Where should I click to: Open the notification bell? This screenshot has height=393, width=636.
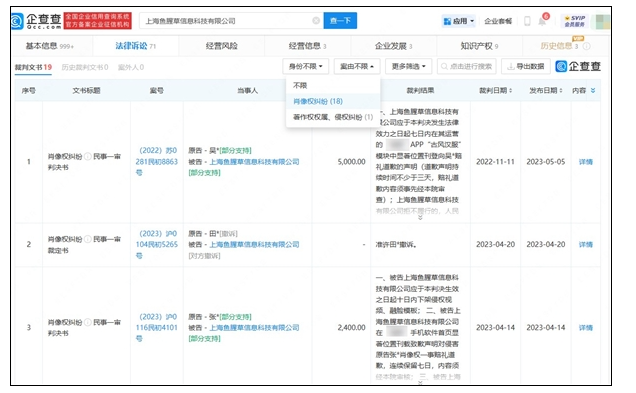click(542, 21)
